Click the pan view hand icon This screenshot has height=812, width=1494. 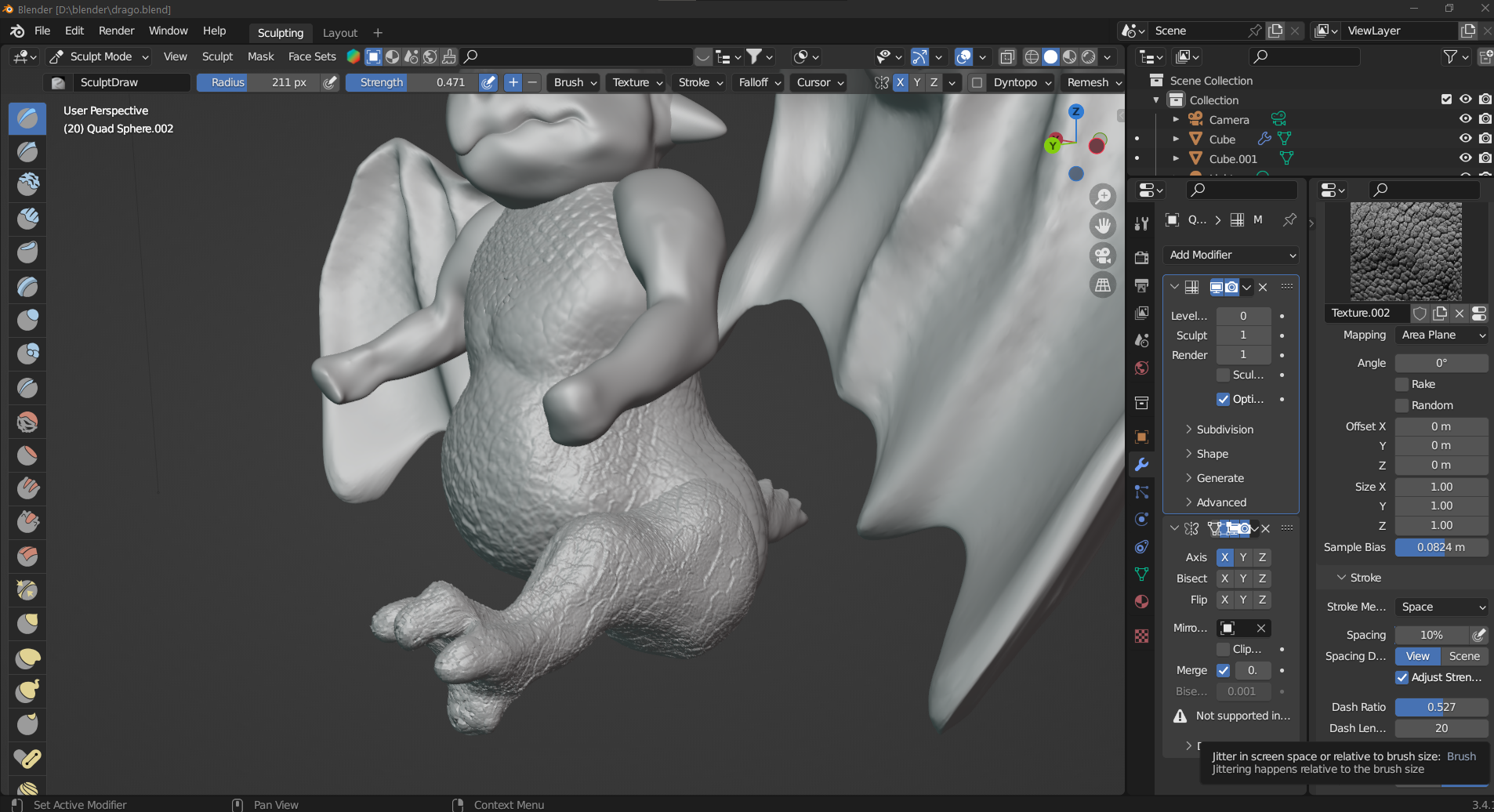[x=1103, y=226]
